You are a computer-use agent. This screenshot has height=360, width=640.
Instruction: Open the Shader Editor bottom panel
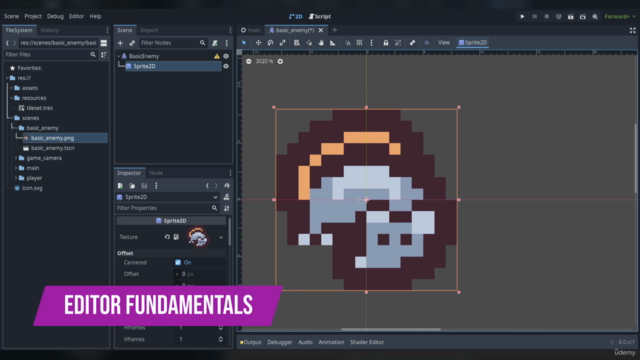(x=367, y=342)
